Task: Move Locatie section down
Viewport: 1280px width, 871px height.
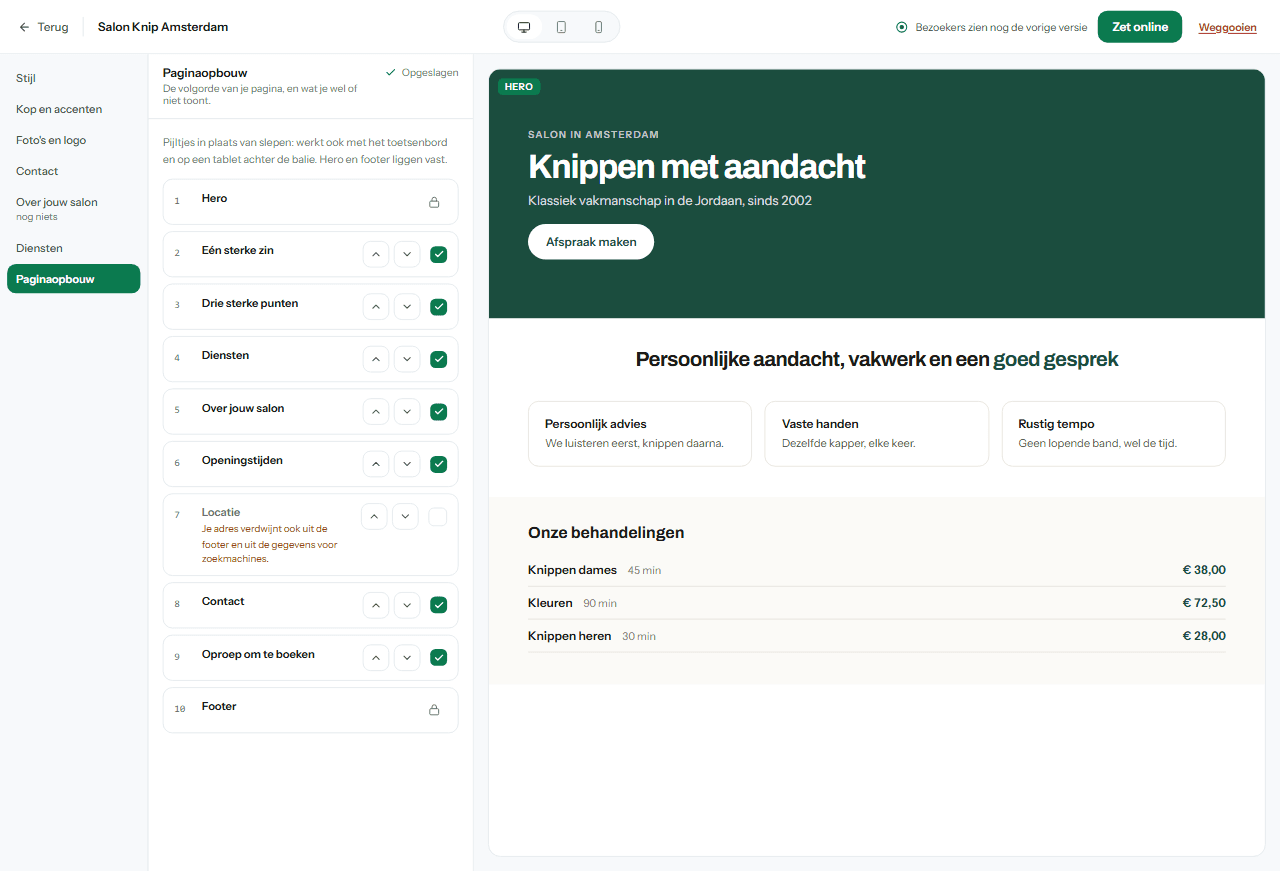Action: (x=405, y=517)
